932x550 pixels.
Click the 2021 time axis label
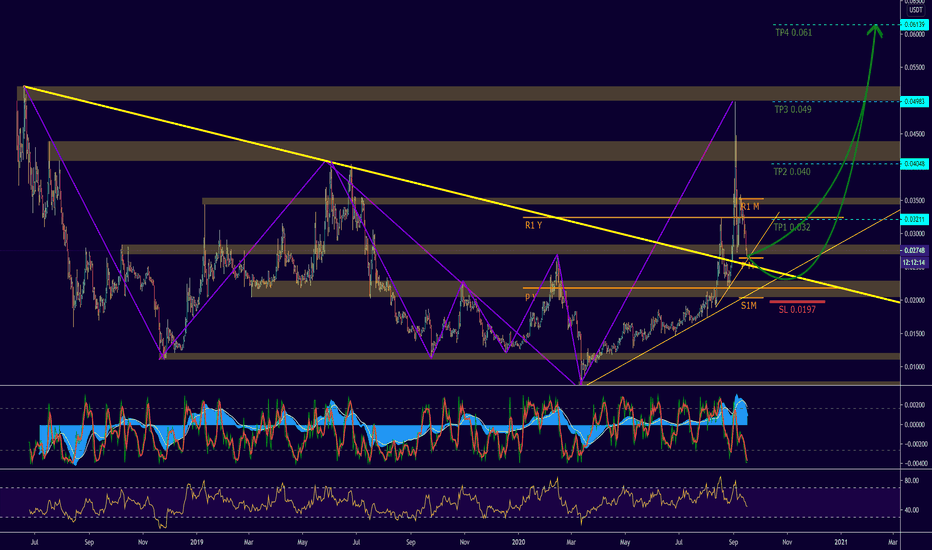coord(840,542)
